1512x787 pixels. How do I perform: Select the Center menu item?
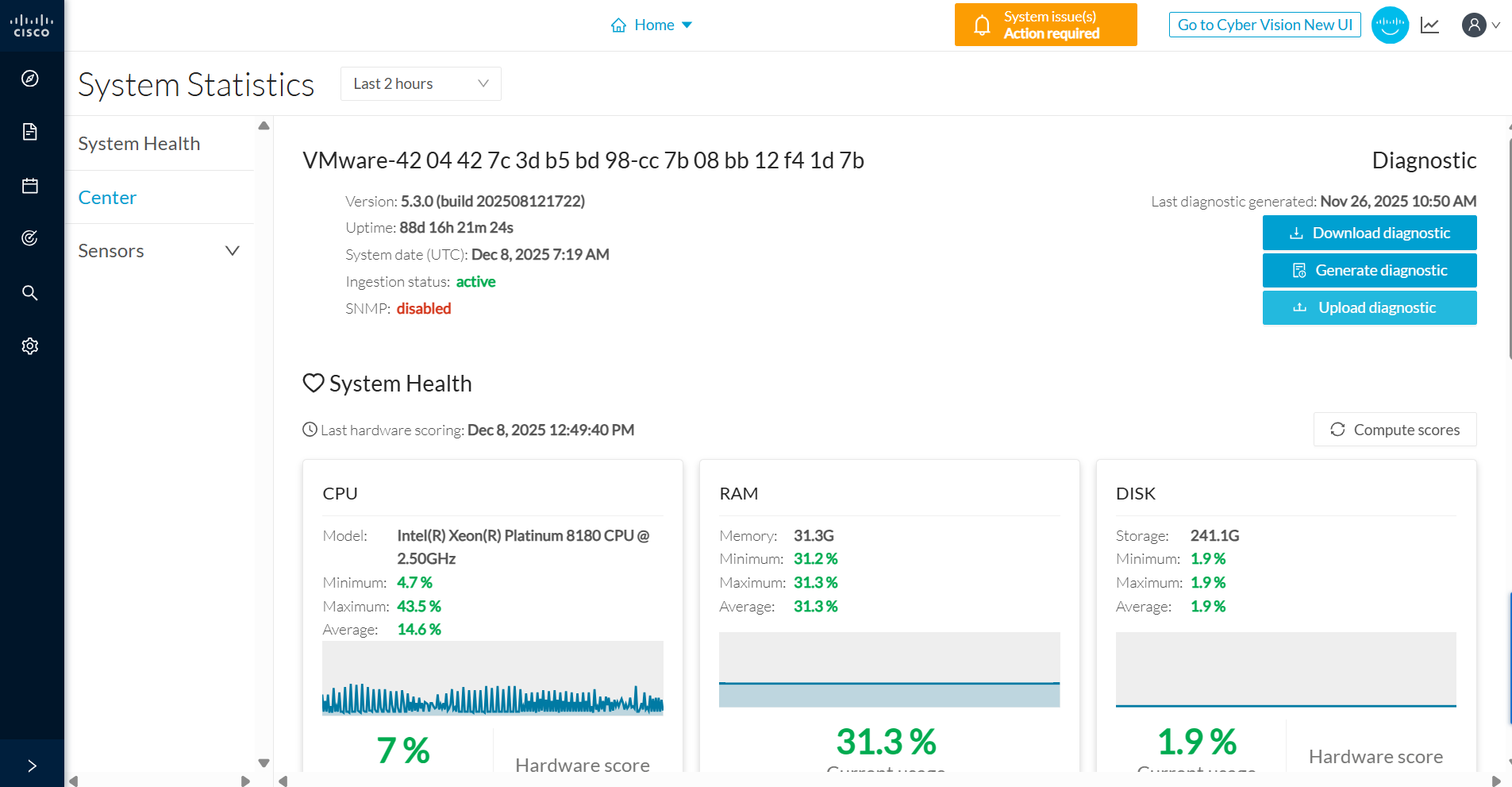point(107,198)
